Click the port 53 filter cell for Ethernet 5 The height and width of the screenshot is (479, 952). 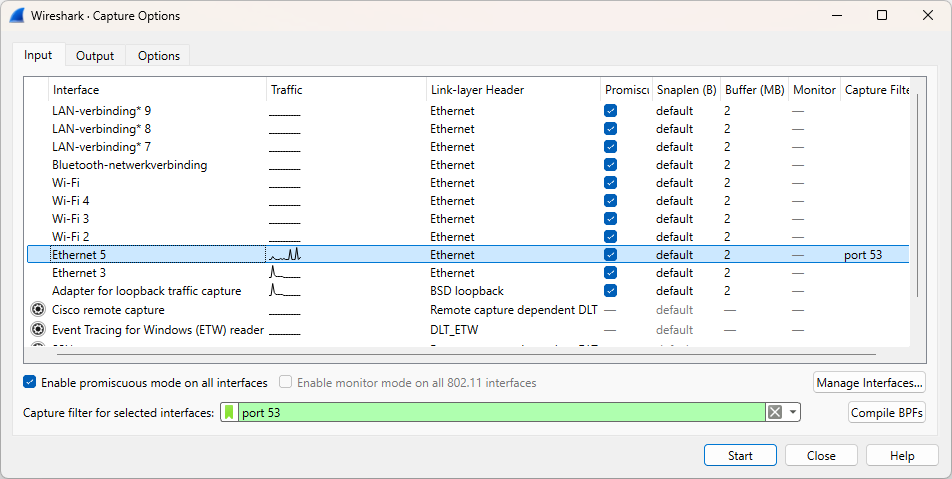[x=863, y=255]
